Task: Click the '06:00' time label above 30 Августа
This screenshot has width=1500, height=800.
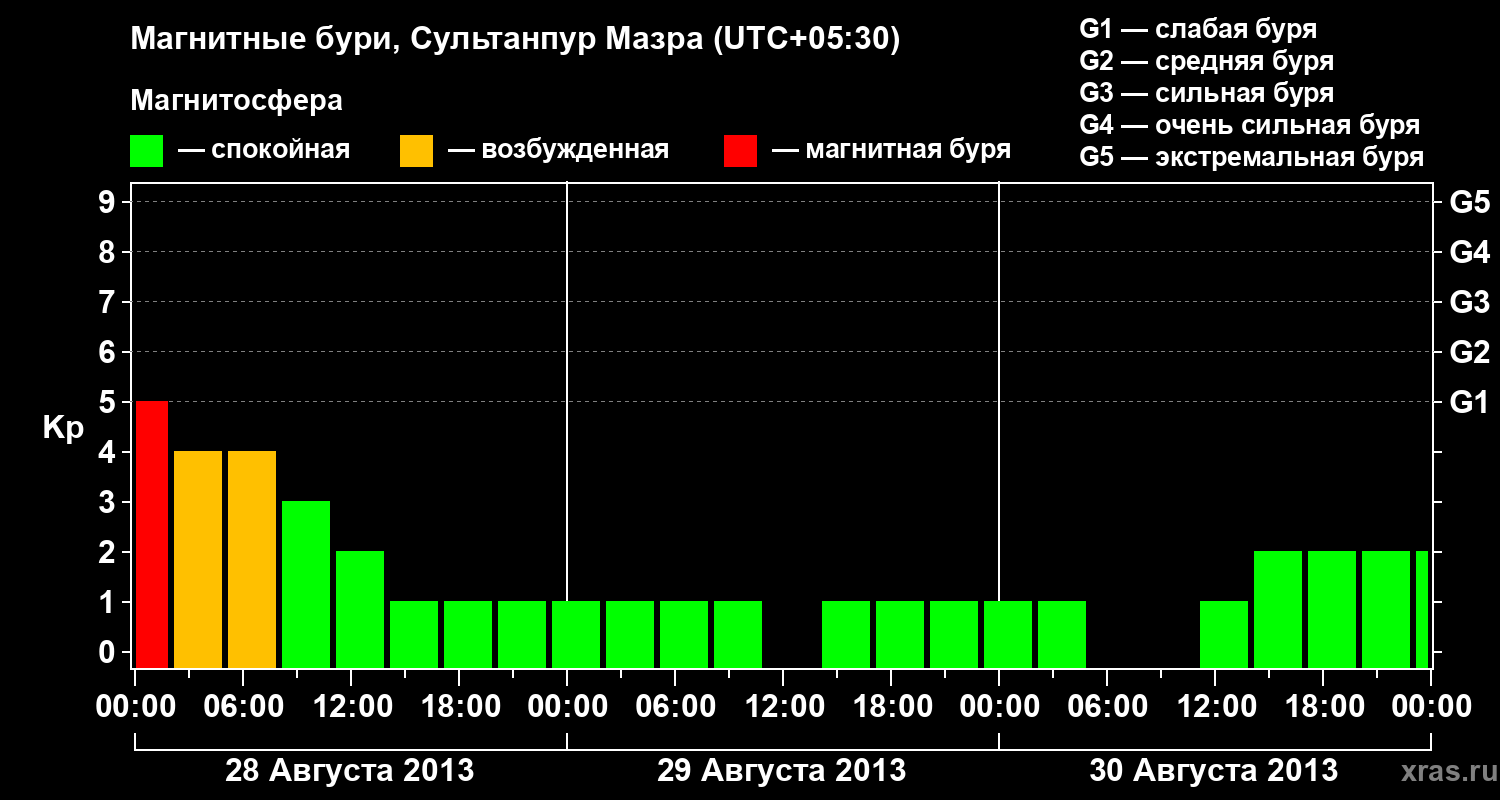Action: (1106, 706)
